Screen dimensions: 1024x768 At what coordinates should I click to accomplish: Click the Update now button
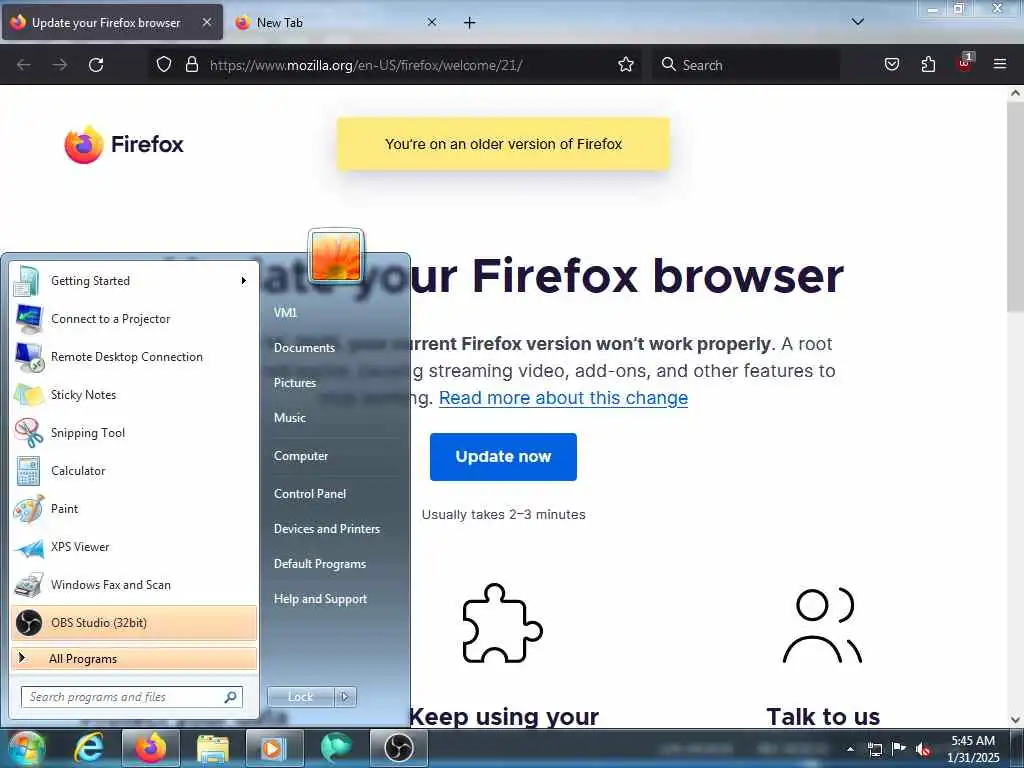(x=503, y=456)
